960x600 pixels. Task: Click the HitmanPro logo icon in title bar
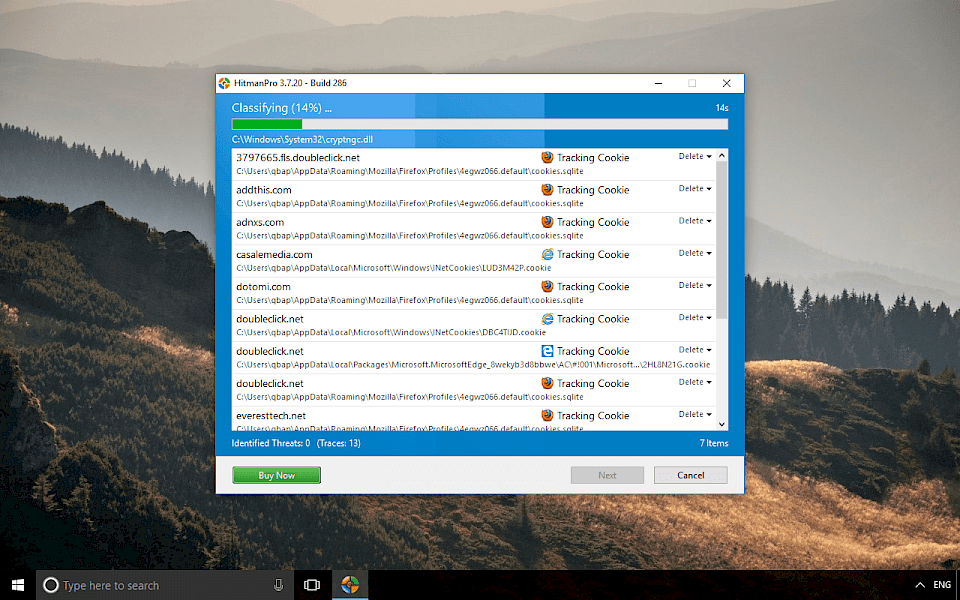tap(225, 83)
